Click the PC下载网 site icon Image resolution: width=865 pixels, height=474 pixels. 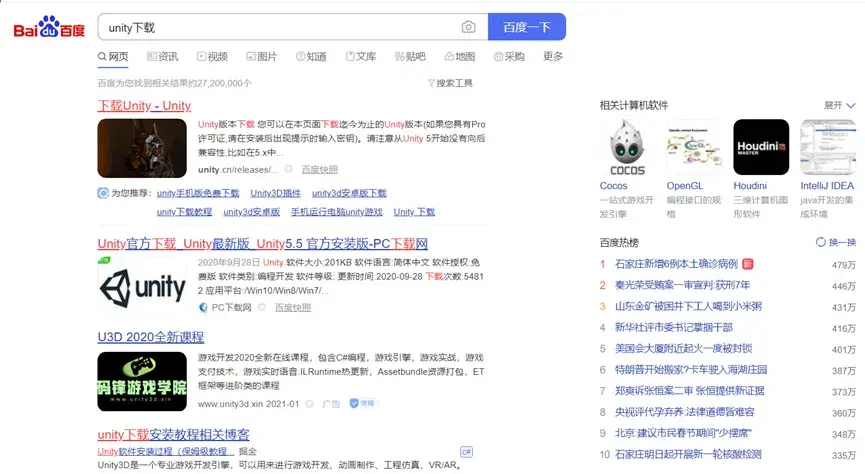click(x=203, y=307)
